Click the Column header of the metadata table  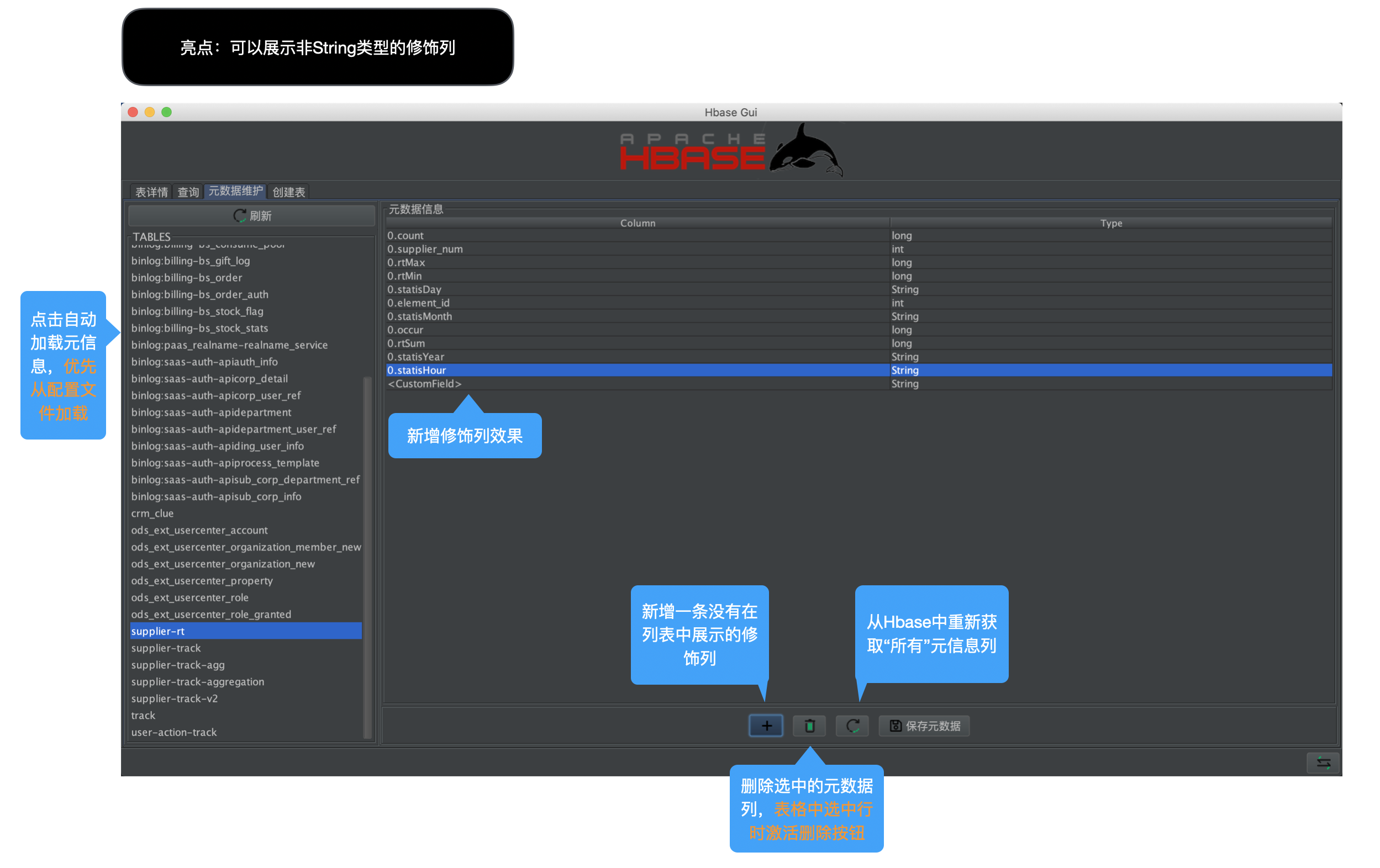[638, 223]
